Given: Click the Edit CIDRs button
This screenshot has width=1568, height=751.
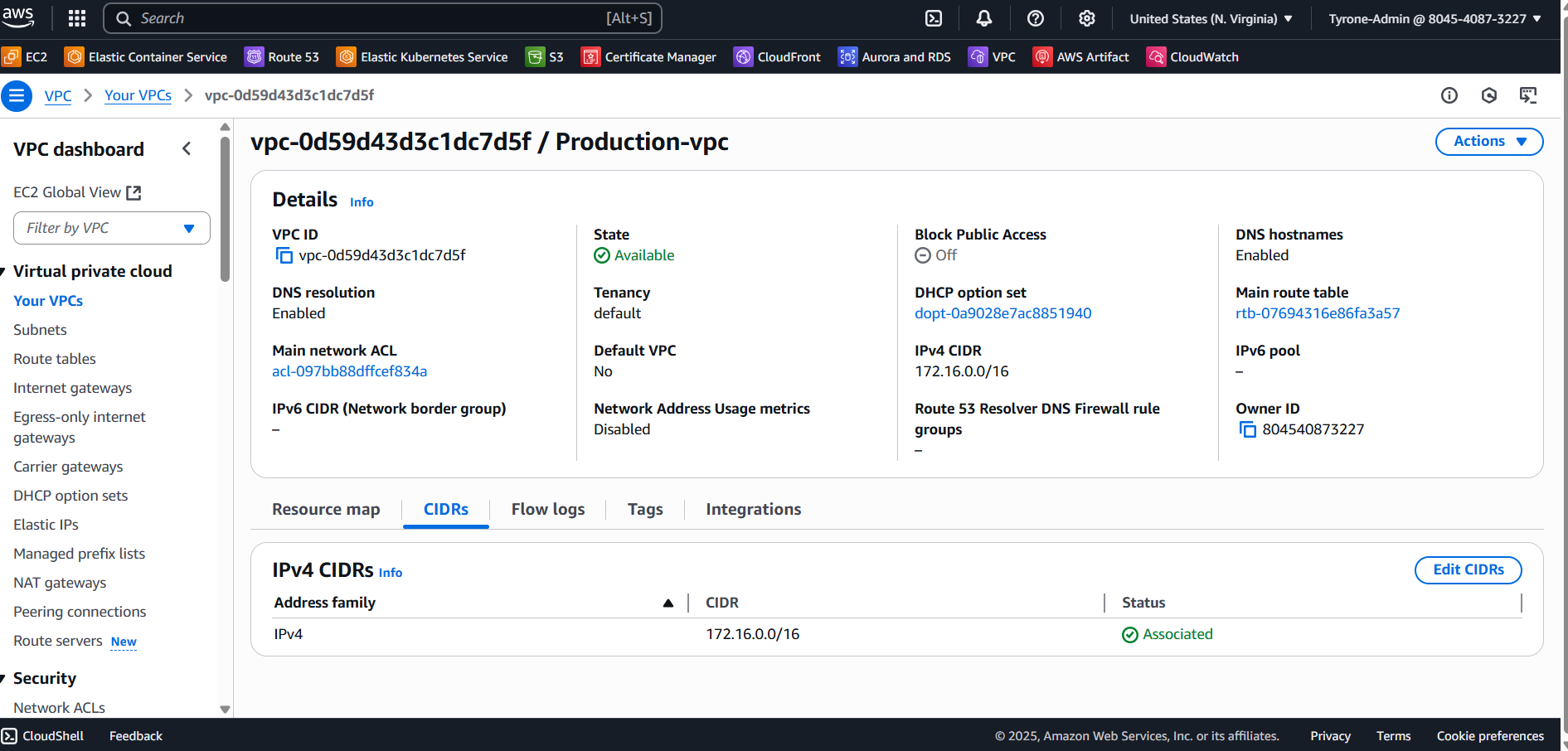Looking at the screenshot, I should (1468, 569).
